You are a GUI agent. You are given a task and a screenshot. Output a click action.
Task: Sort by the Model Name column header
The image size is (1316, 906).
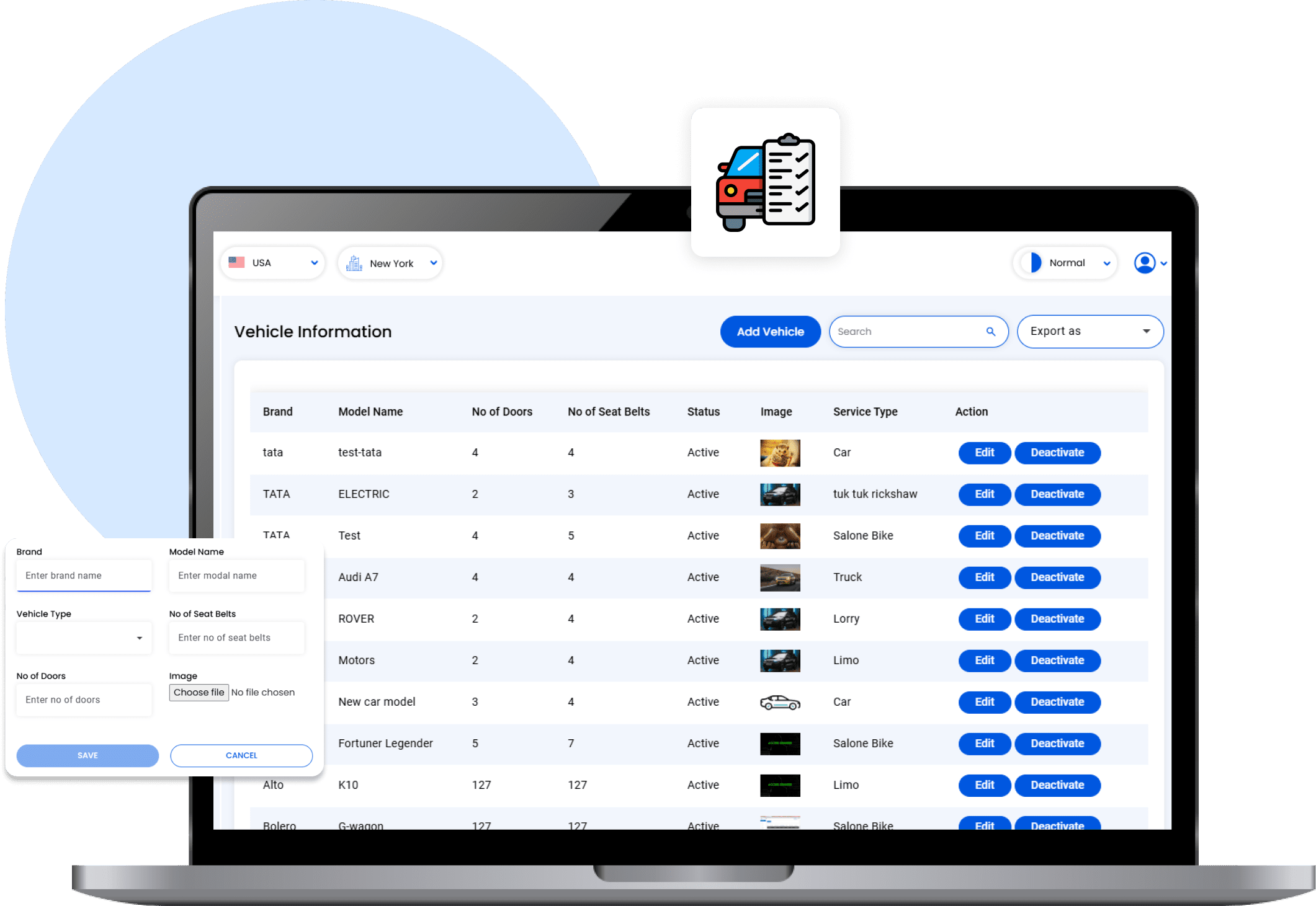[x=370, y=412]
